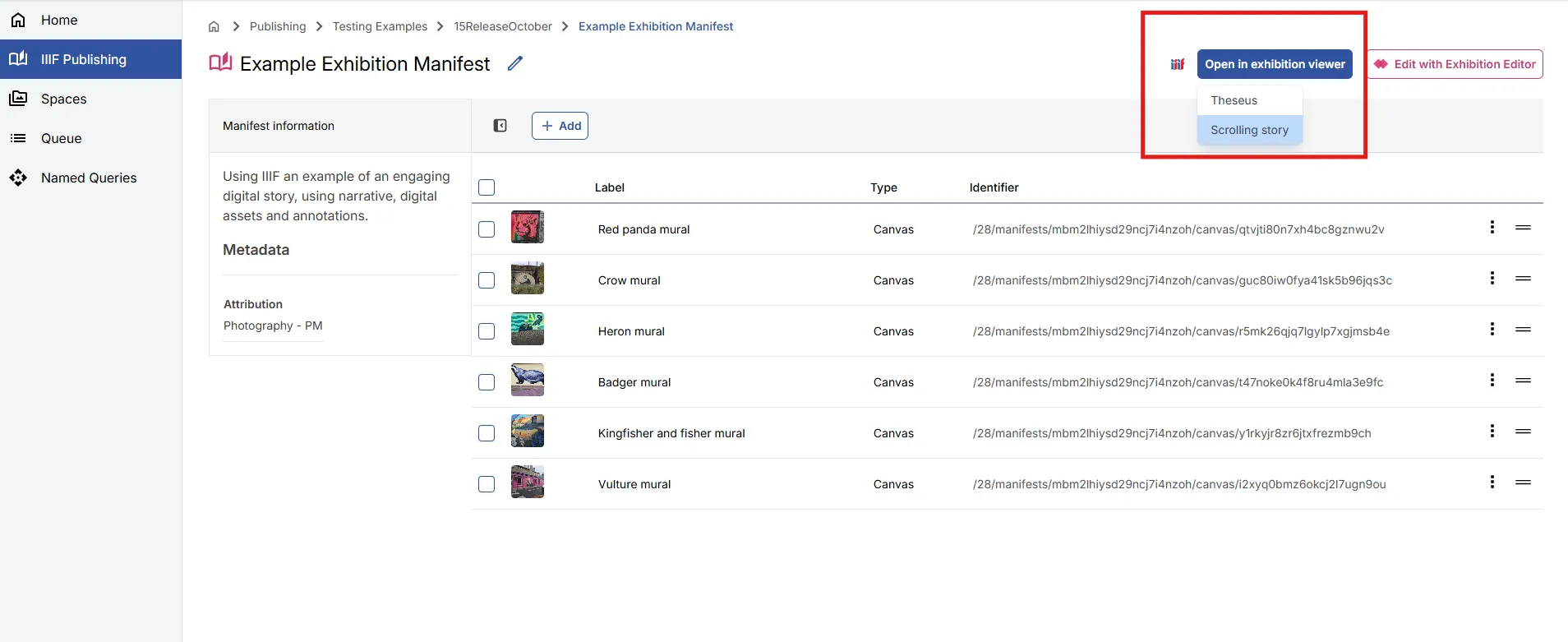Click reorder handle for Kingfisher and fisher mural
The width and height of the screenshot is (1568, 642).
[x=1523, y=432]
